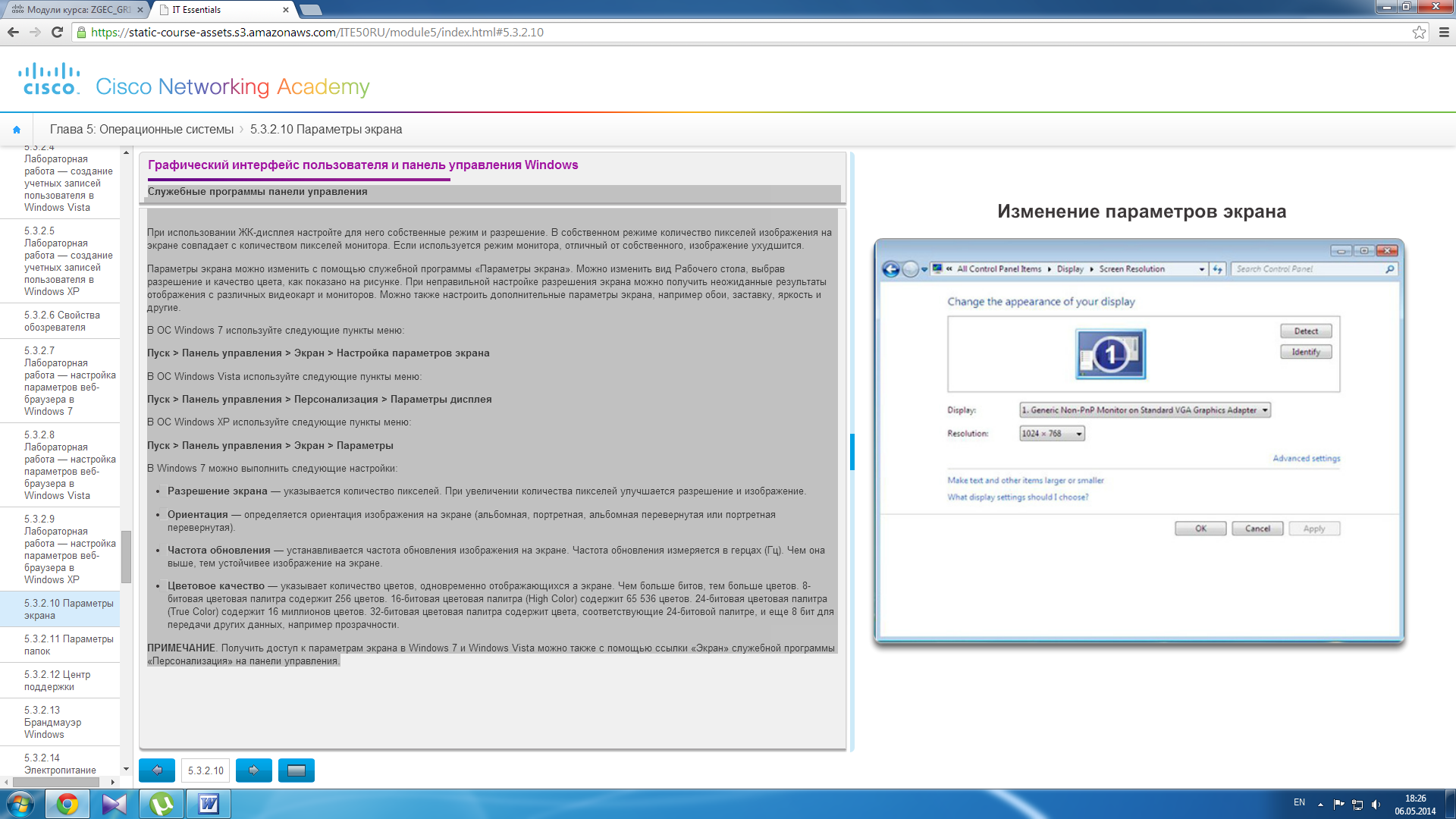
Task: Click Show desktop strip
Action: coord(1450,804)
